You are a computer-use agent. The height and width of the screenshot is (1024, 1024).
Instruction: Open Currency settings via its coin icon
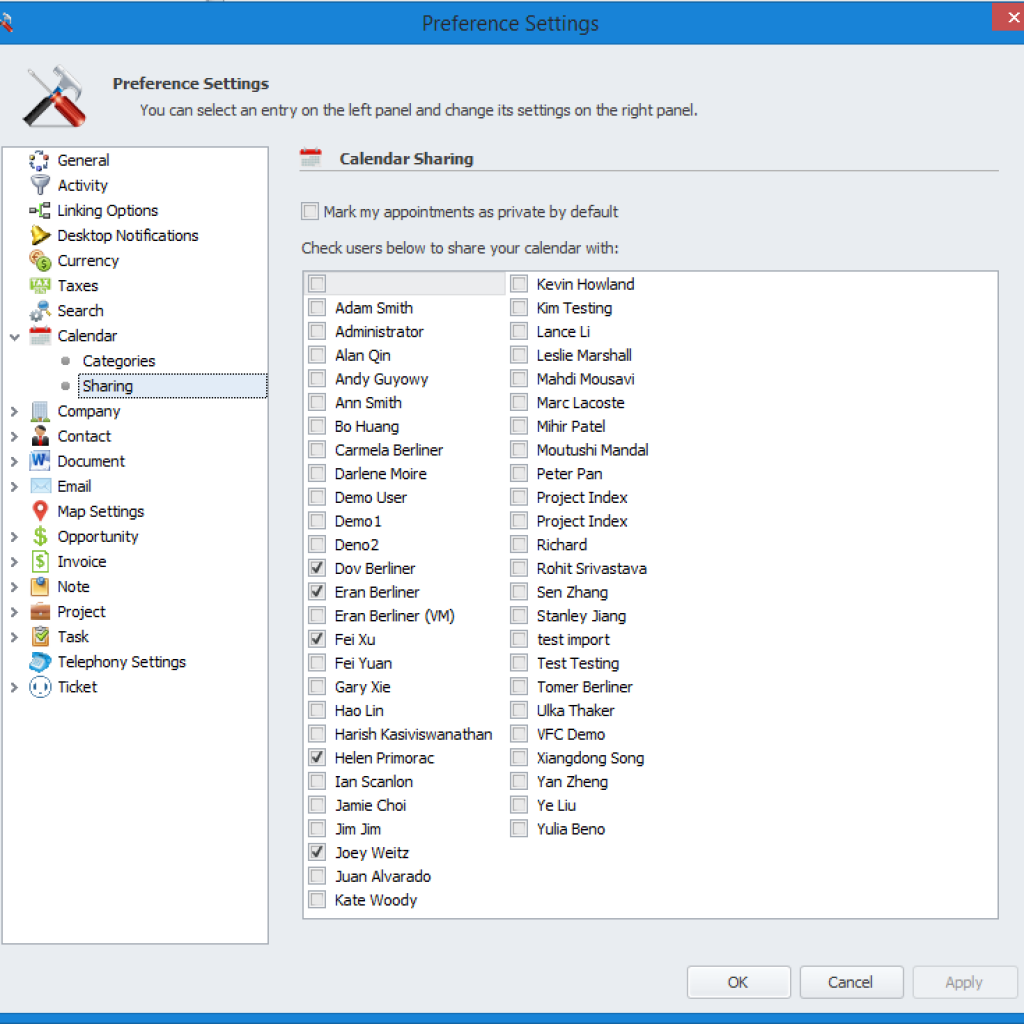40,261
